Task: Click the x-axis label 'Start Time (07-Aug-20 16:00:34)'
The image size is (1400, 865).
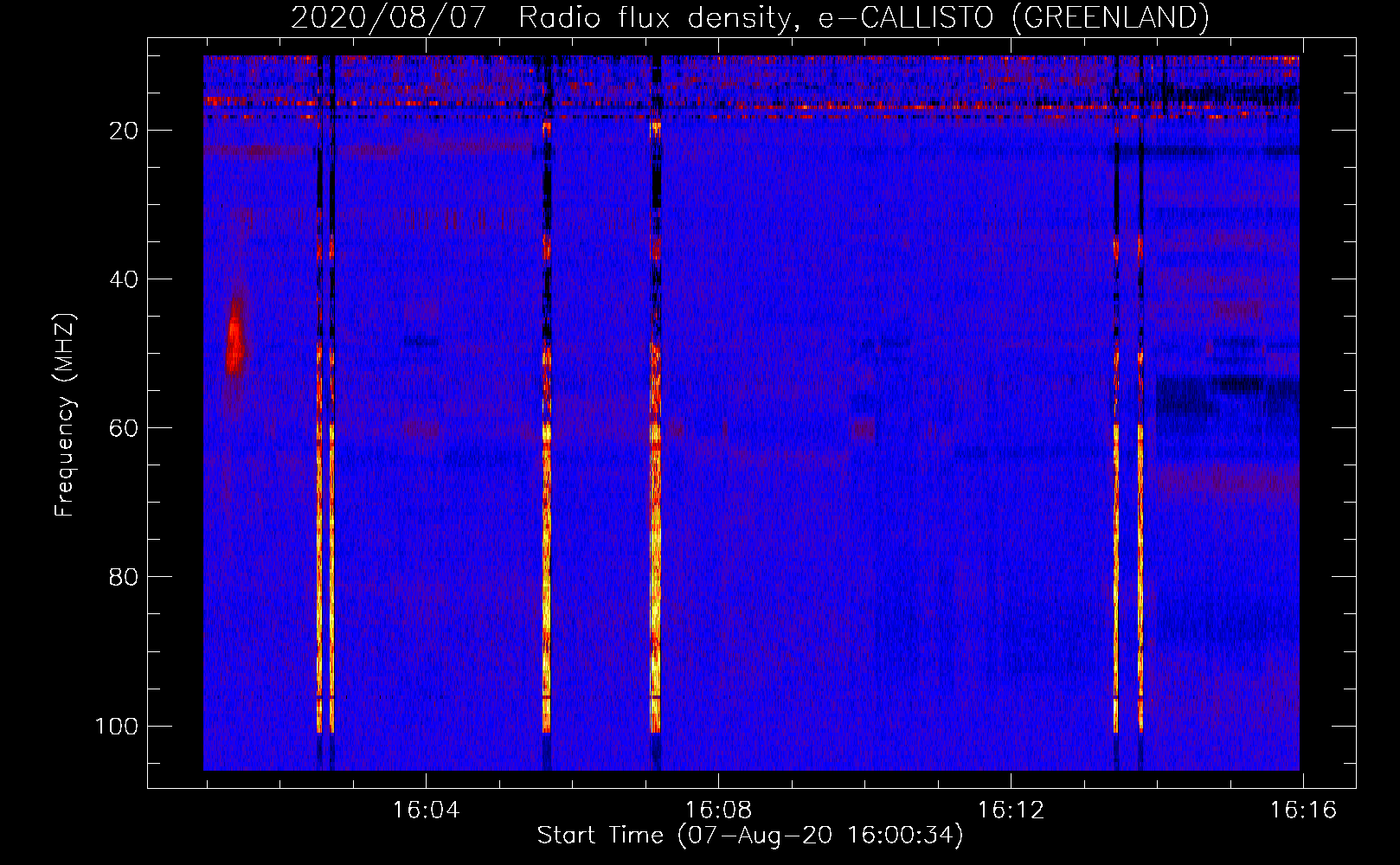Action: 749,836
